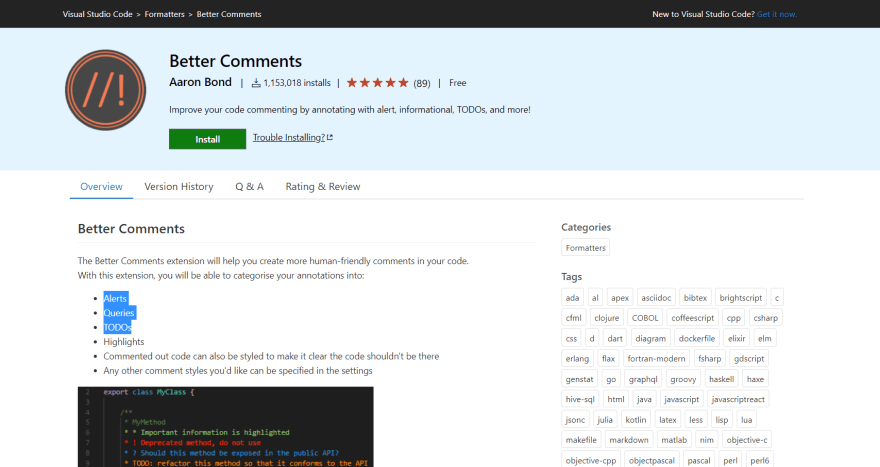Click the five-star rating stars
The image size is (880, 467).
378,83
